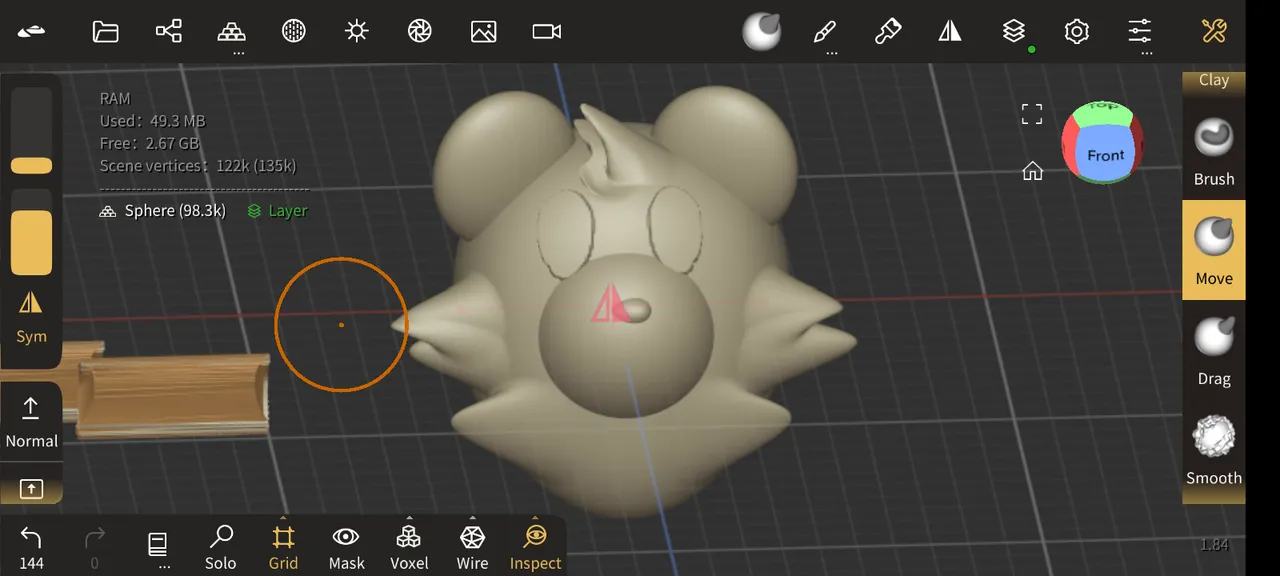
Task: Click the Front face of view cube
Action: (x=1105, y=154)
